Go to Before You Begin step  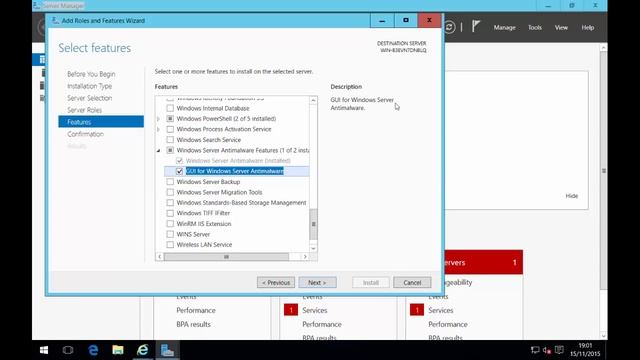tap(91, 74)
